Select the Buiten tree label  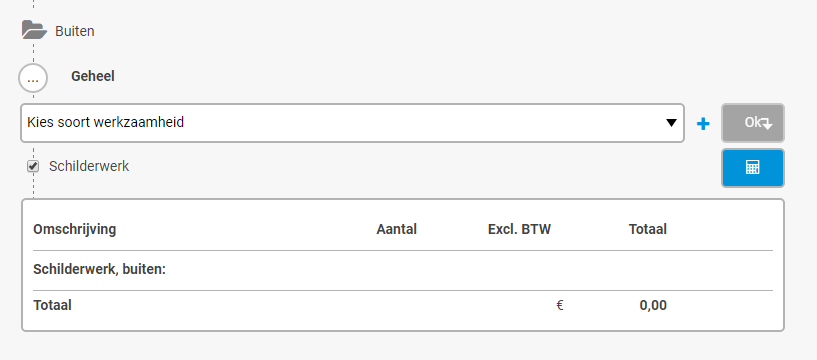coord(75,31)
